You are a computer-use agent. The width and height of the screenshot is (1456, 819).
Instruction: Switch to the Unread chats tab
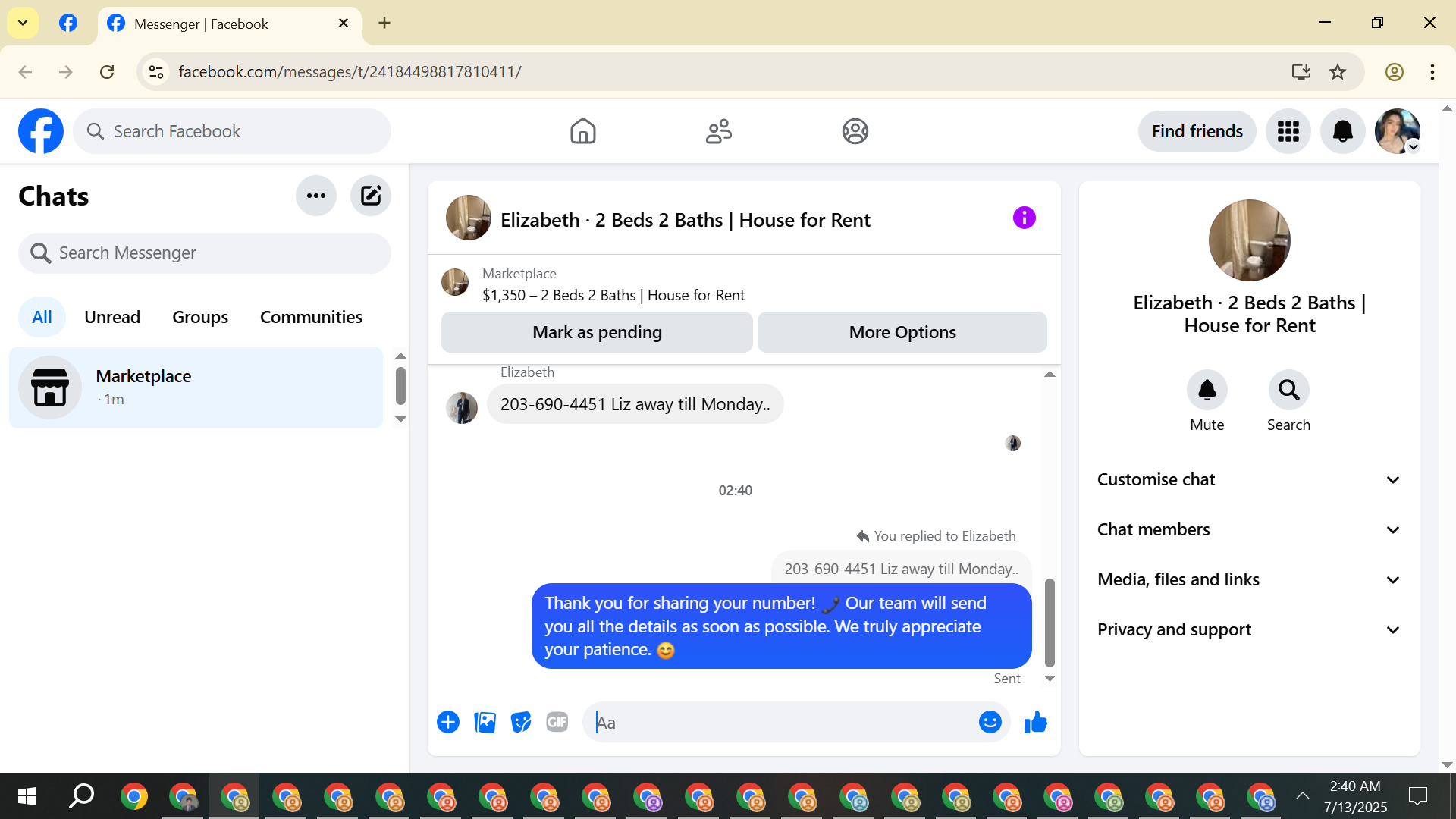click(112, 317)
